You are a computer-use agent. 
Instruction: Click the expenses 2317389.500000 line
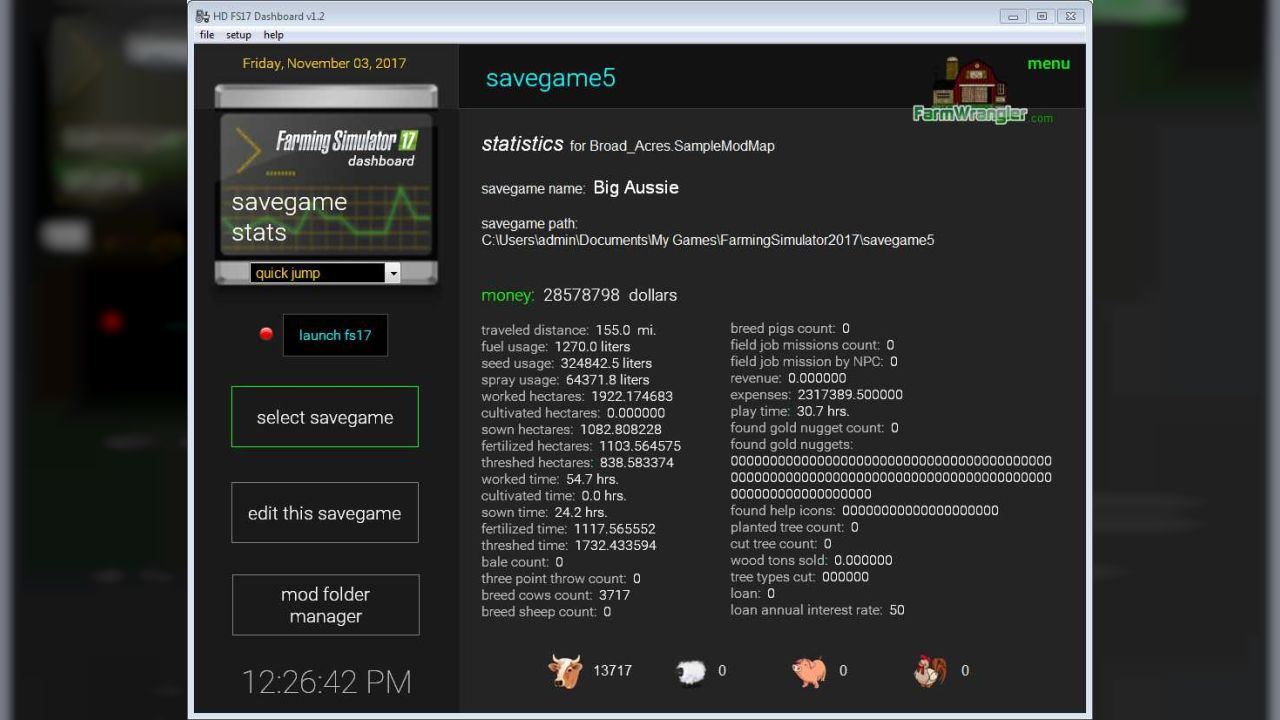[816, 394]
